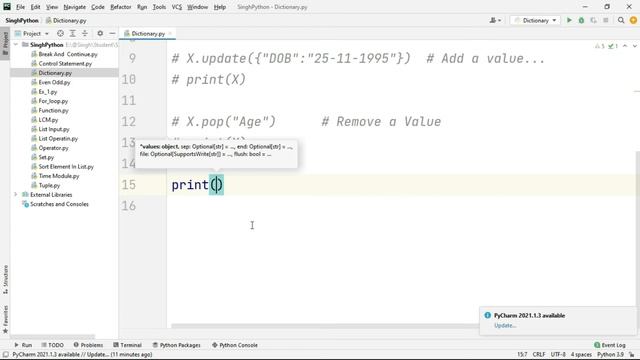The height and width of the screenshot is (360, 640).
Task: Click the Update... link in notification
Action: point(505,325)
